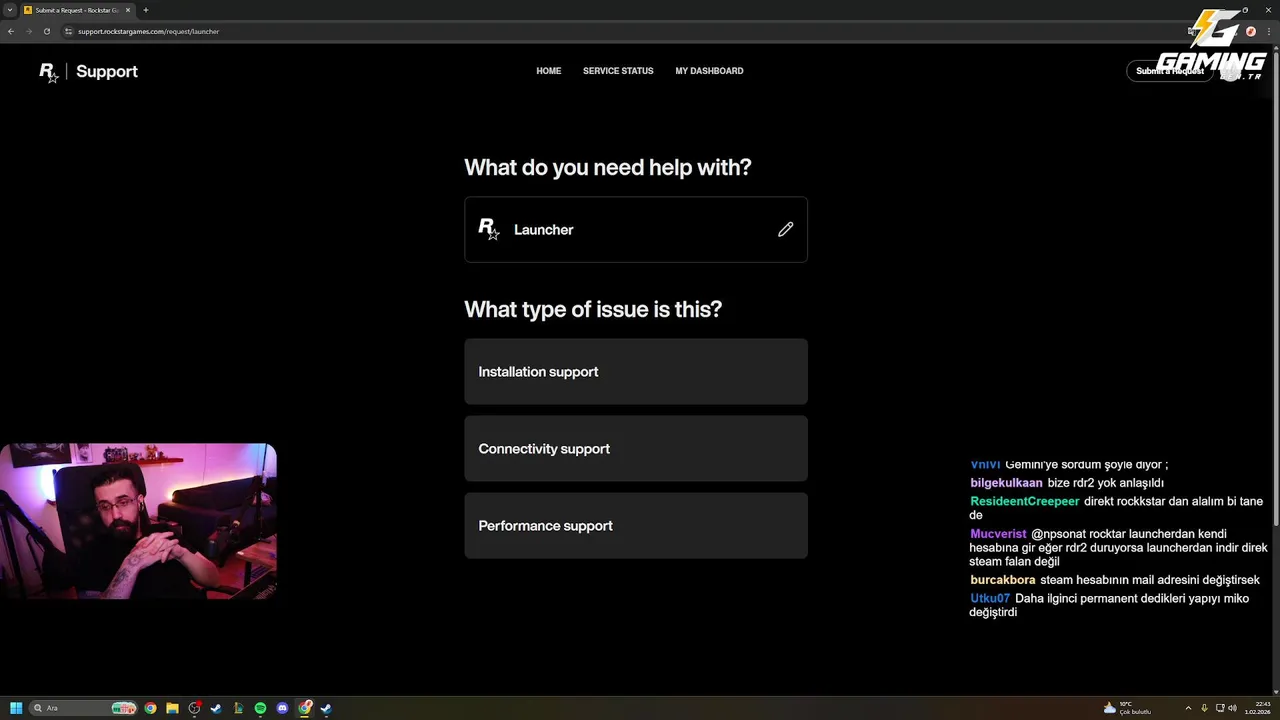The height and width of the screenshot is (720, 1280).
Task: Click chat username bilgekulkaan
Action: [1006, 483]
